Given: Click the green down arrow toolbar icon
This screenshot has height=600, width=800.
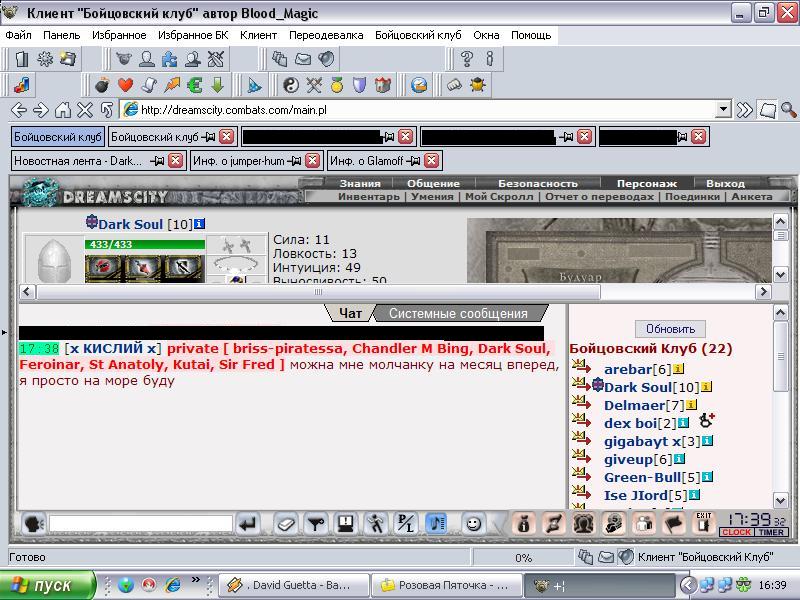Looking at the screenshot, I should 218,85.
